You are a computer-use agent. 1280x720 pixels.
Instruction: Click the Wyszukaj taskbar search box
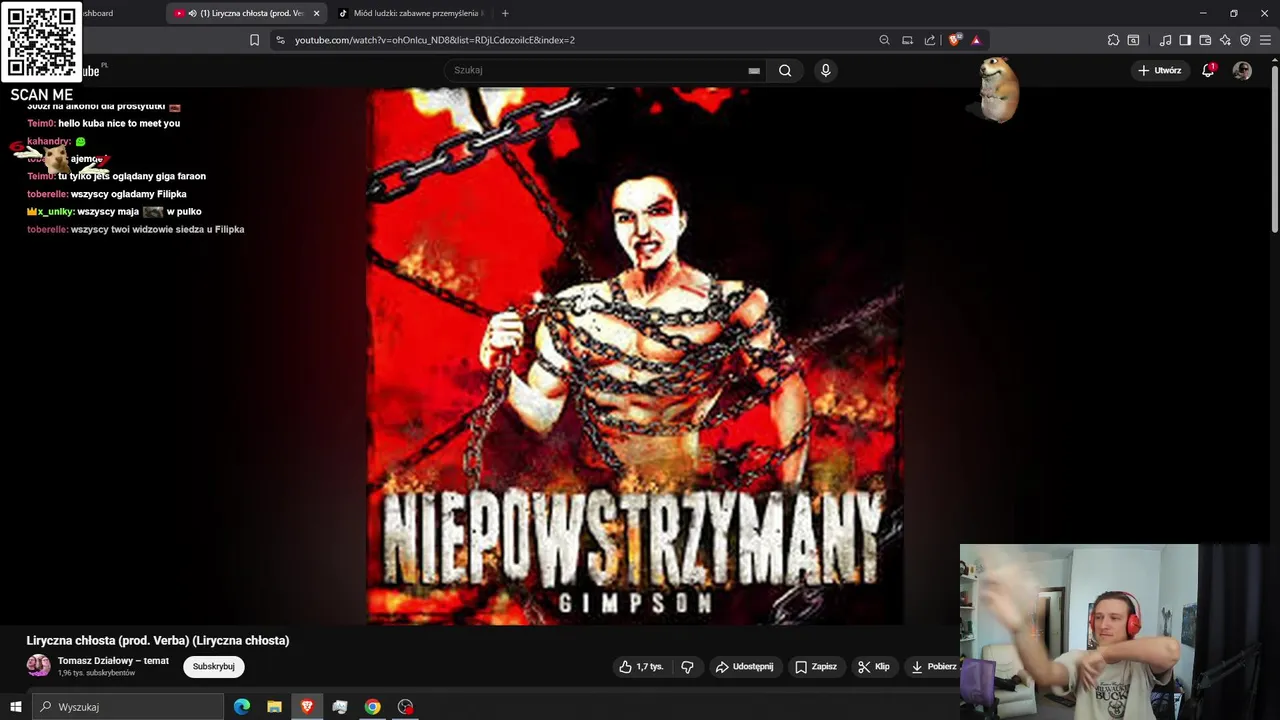click(x=128, y=707)
